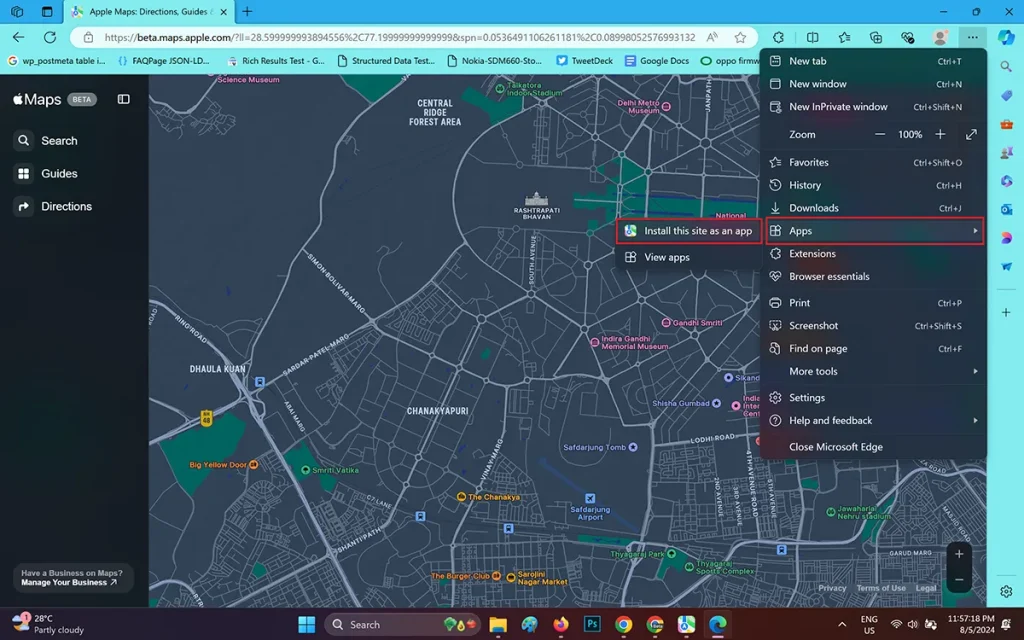Open the Rich Results Test bookmark
The width and height of the screenshot is (1024, 640).
(276, 61)
